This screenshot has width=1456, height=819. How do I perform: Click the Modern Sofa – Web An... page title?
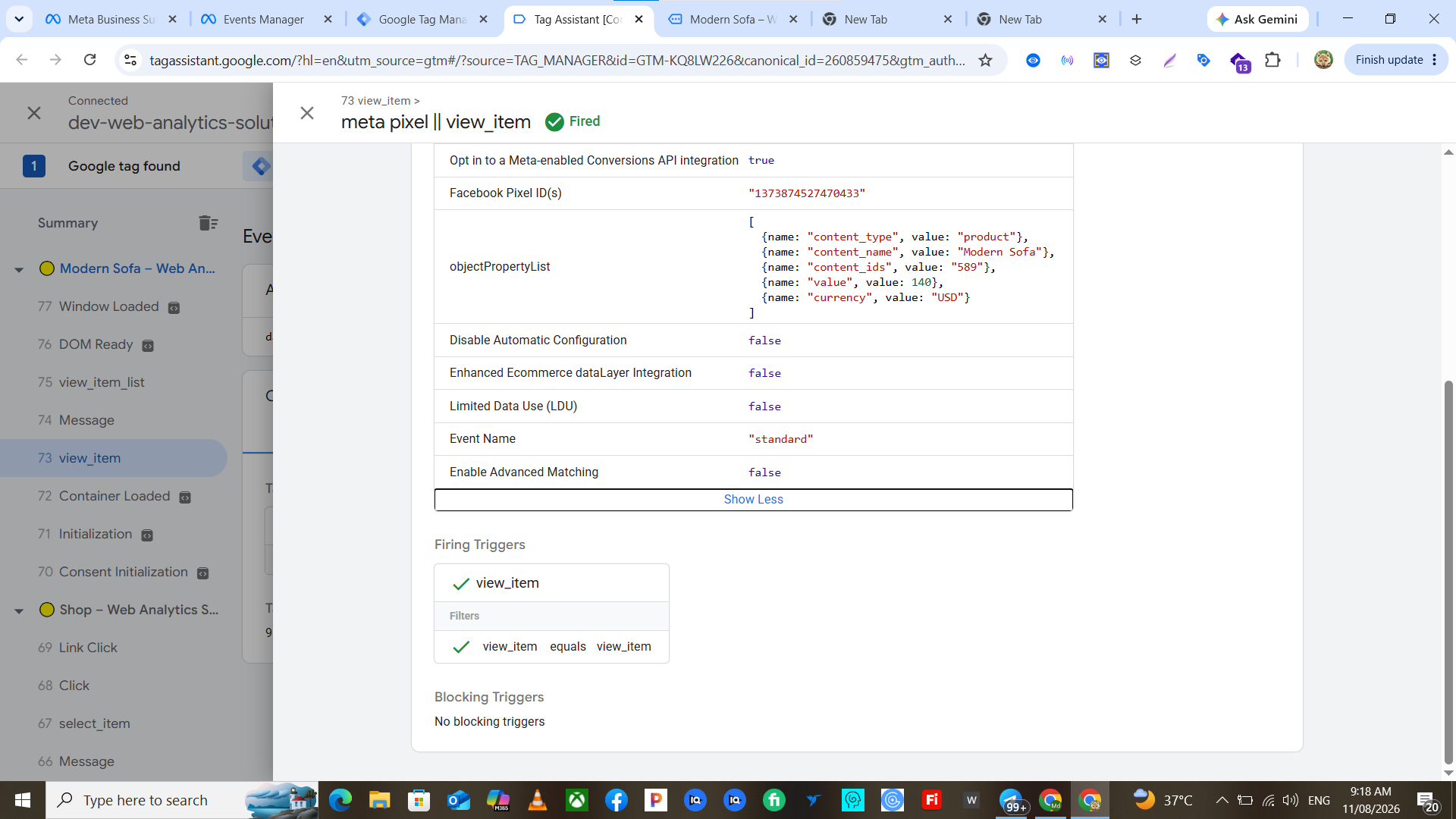click(x=137, y=268)
